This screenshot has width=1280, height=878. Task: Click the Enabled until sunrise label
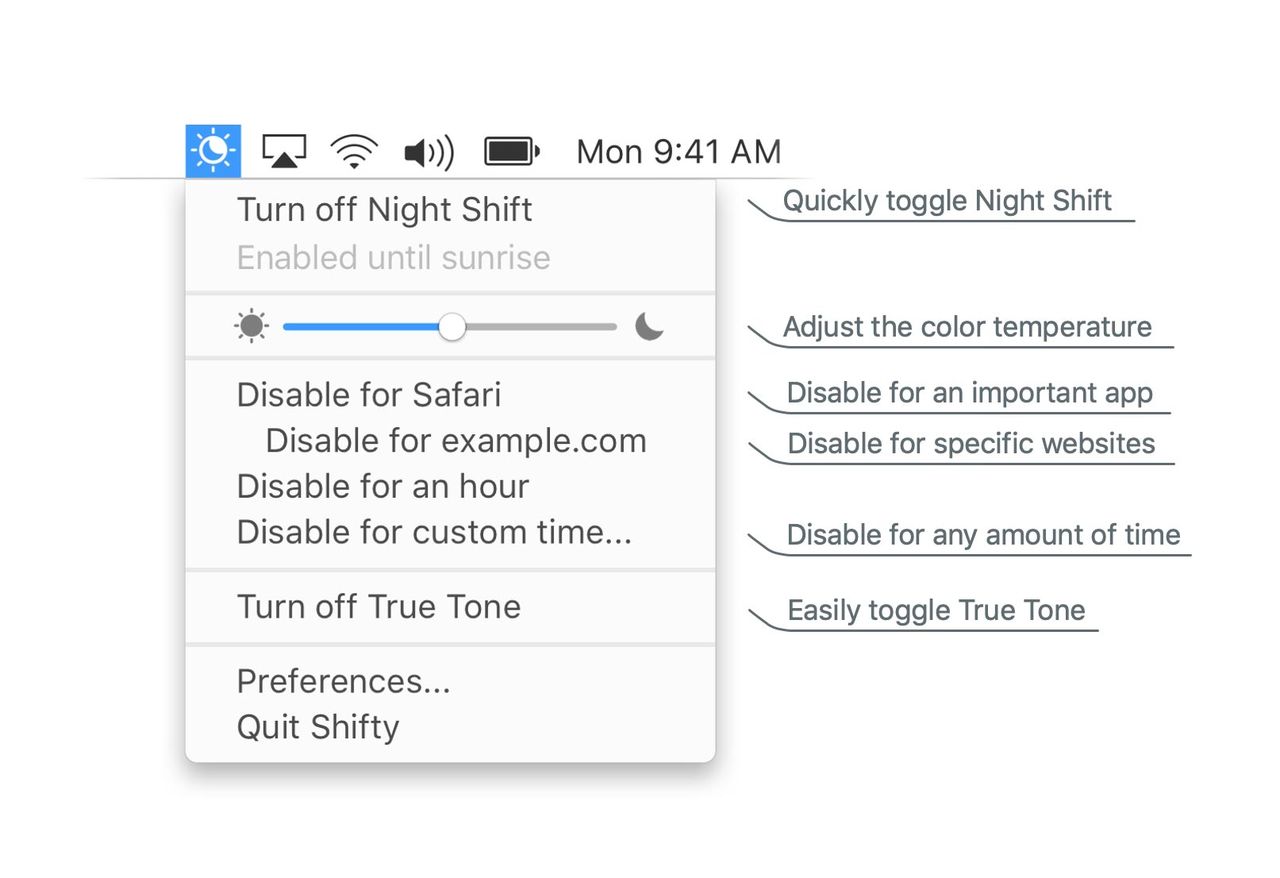tap(393, 257)
